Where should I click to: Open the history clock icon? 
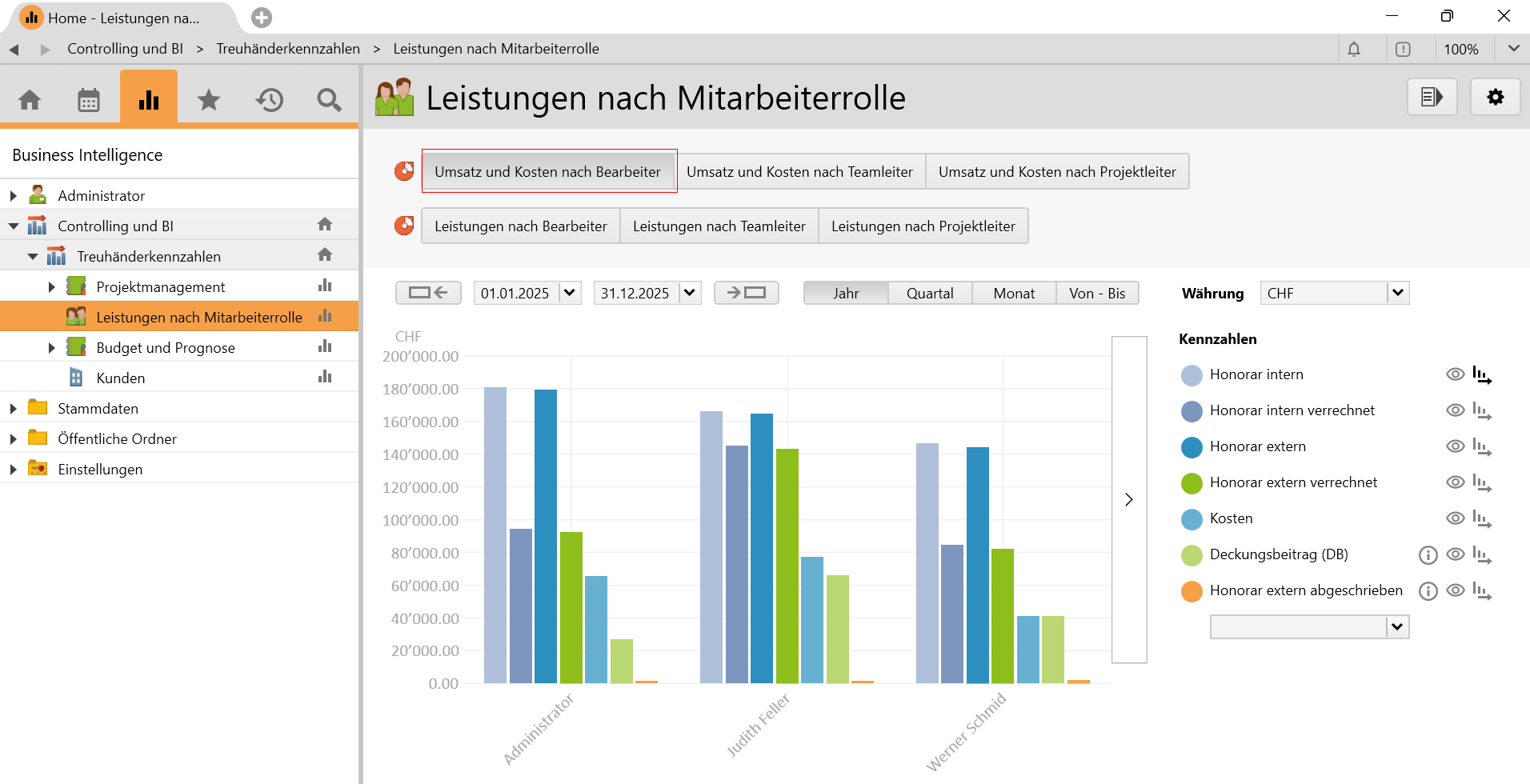tap(269, 100)
